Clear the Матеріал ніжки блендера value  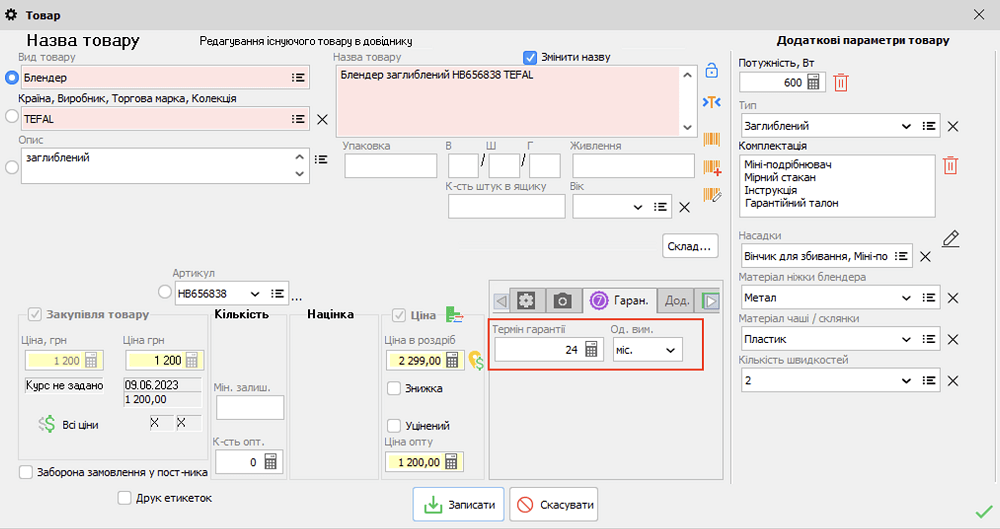[953, 298]
